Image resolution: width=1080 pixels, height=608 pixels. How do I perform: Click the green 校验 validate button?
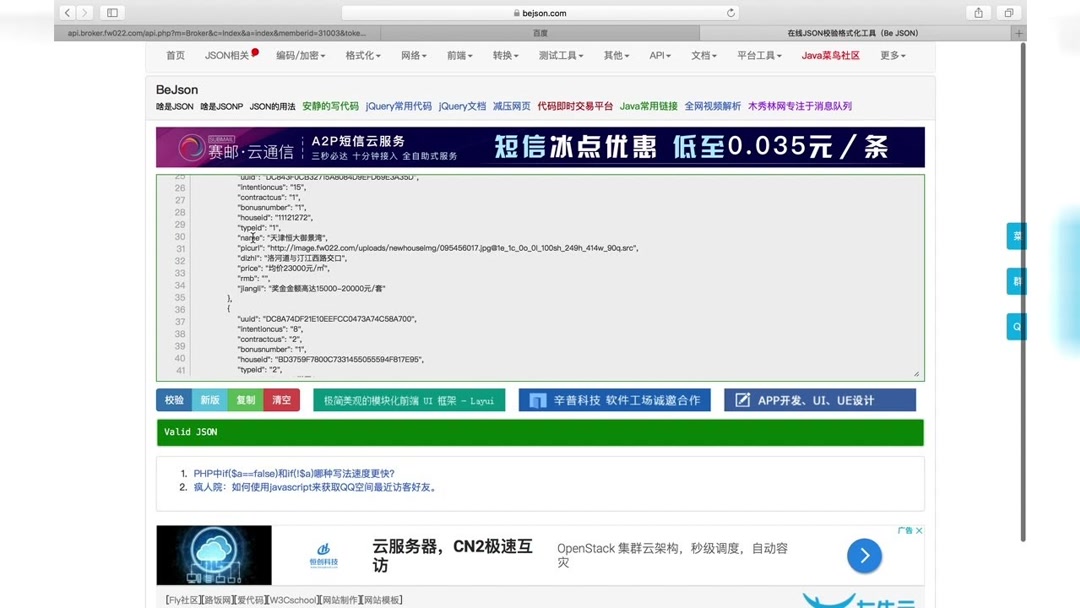pos(172,399)
